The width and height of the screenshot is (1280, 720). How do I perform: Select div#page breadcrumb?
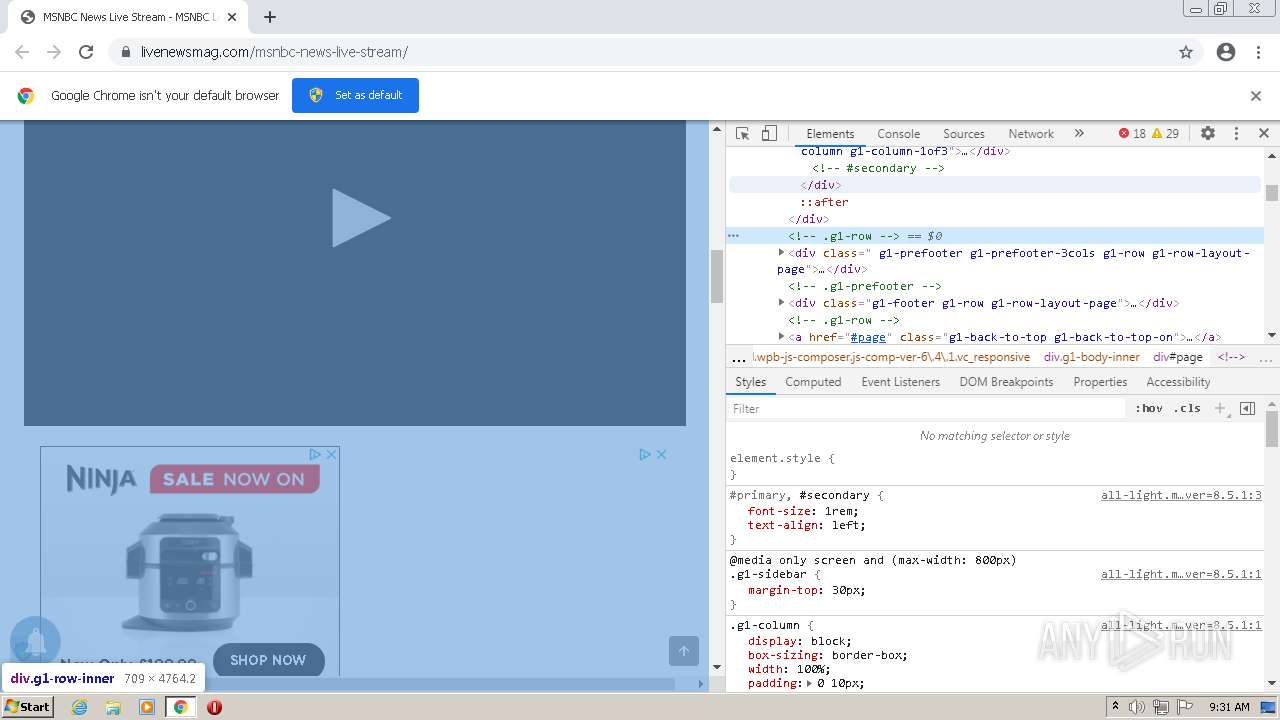tap(1178, 357)
